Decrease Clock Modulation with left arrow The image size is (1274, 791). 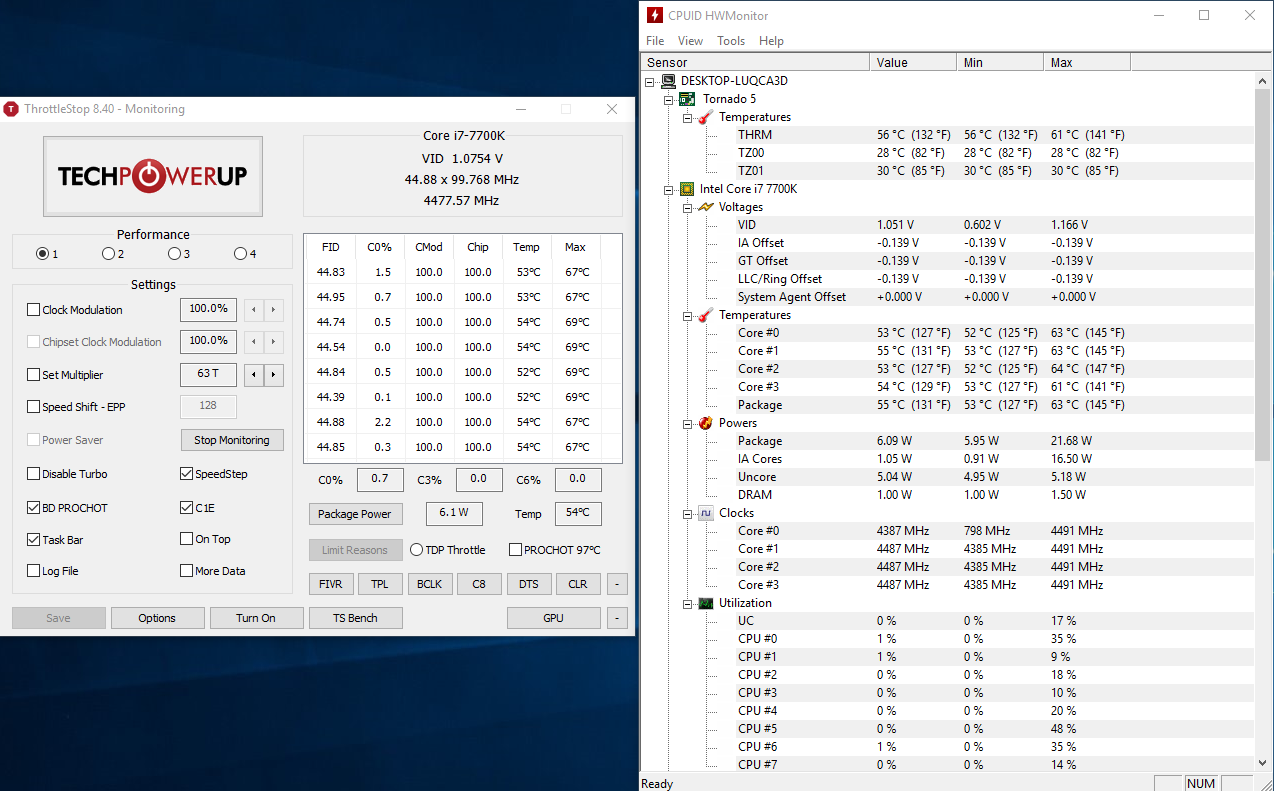click(254, 310)
